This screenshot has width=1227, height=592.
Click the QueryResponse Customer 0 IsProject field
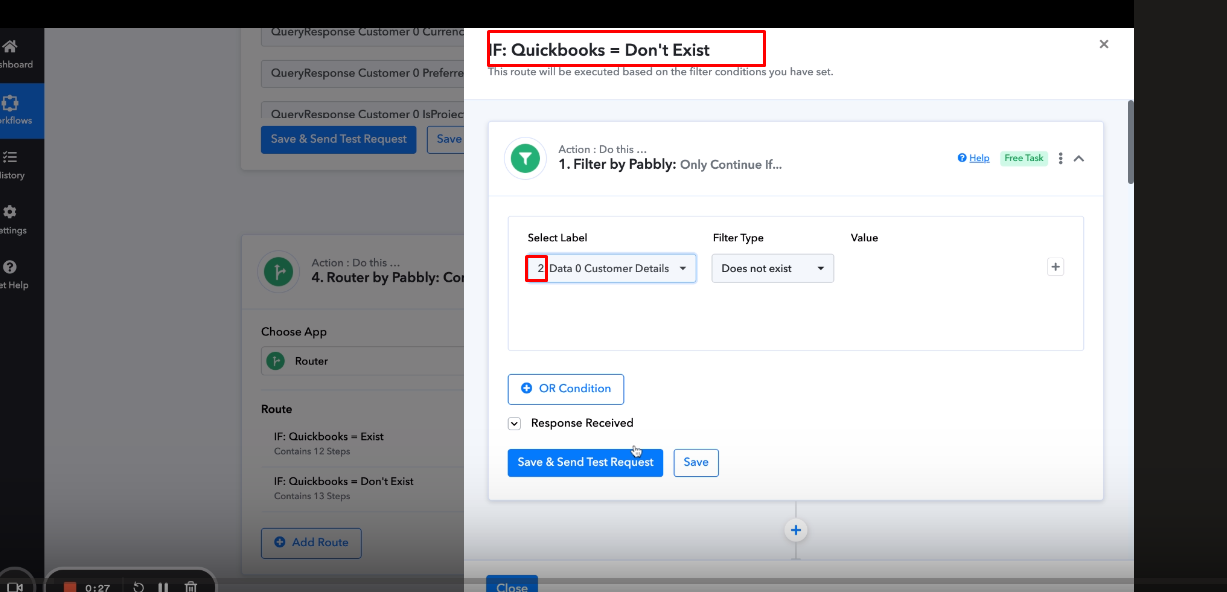point(362,111)
